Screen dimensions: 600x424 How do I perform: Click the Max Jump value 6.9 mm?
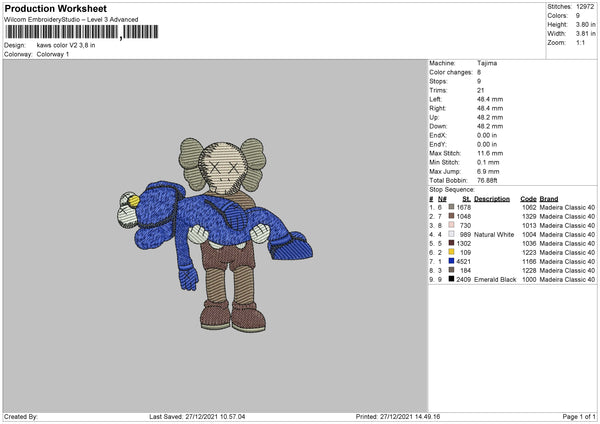[488, 171]
